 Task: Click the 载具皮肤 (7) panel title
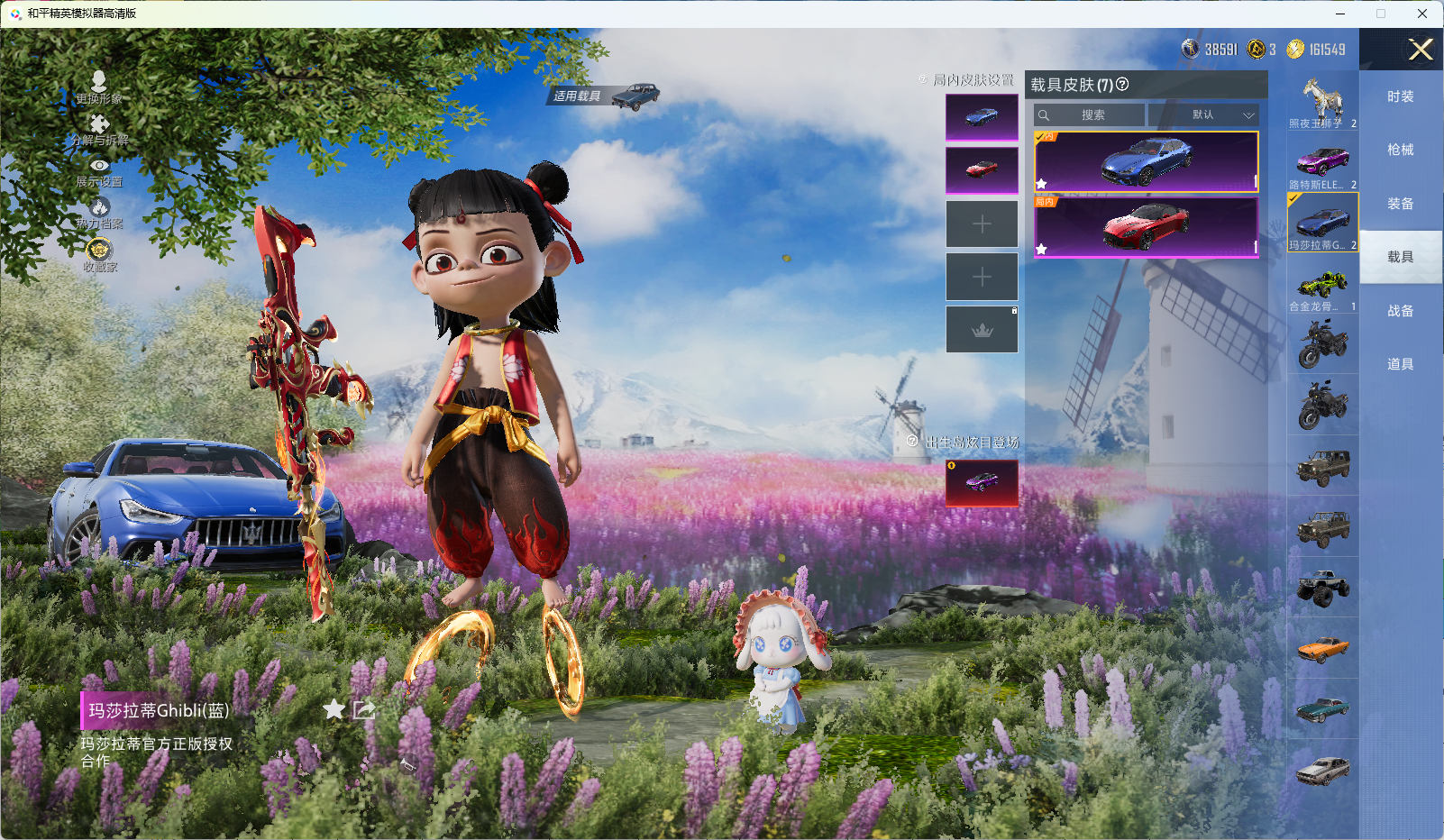coord(1072,85)
